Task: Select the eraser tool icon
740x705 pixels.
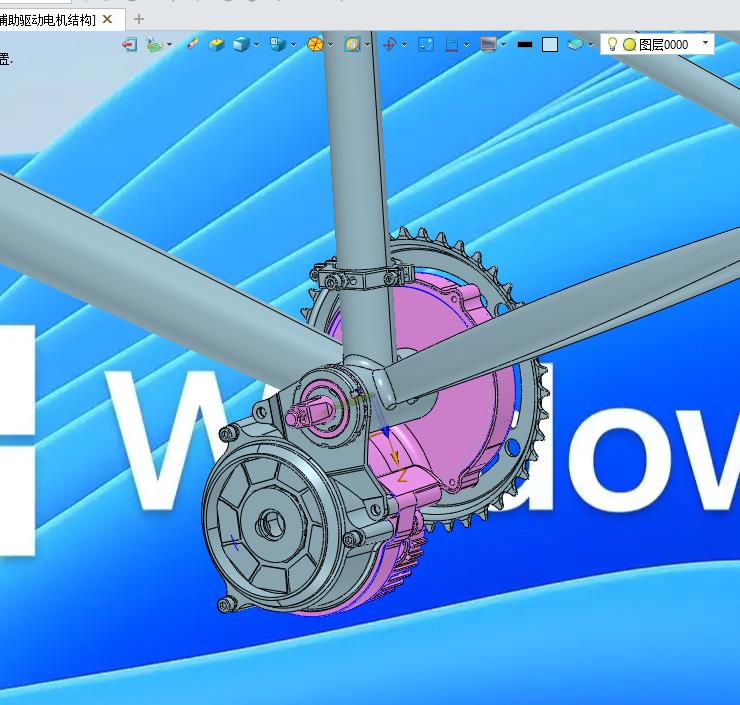Action: 193,44
